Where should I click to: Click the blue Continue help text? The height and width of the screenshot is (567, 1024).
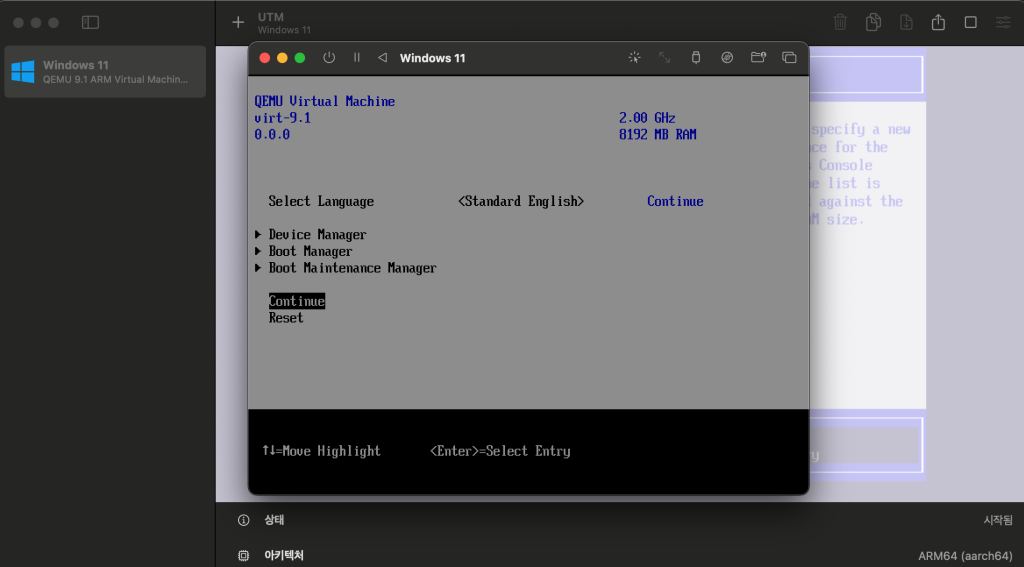click(x=675, y=201)
